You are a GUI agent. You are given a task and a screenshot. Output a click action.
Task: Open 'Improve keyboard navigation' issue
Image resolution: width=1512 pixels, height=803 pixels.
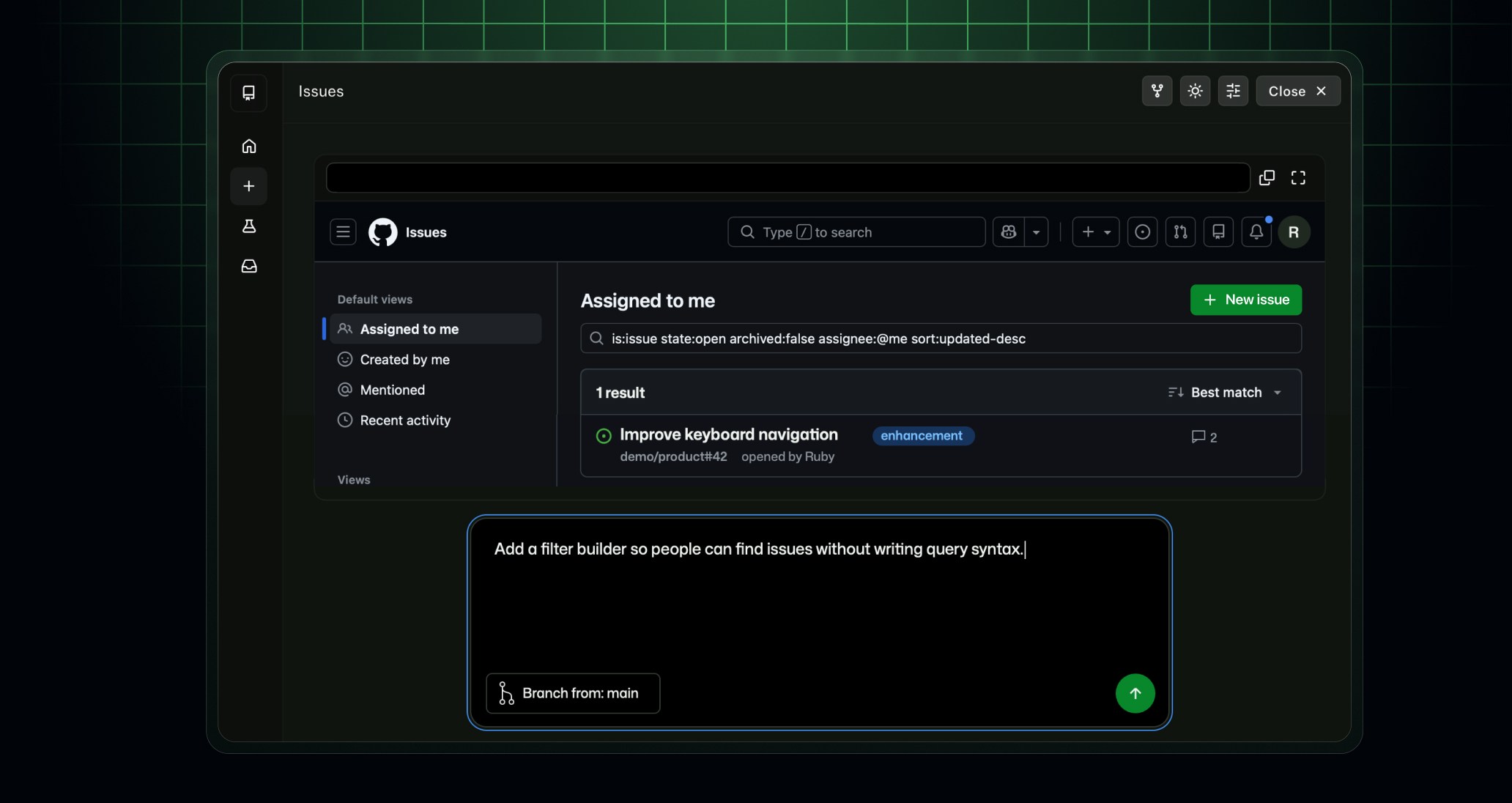[x=729, y=434]
